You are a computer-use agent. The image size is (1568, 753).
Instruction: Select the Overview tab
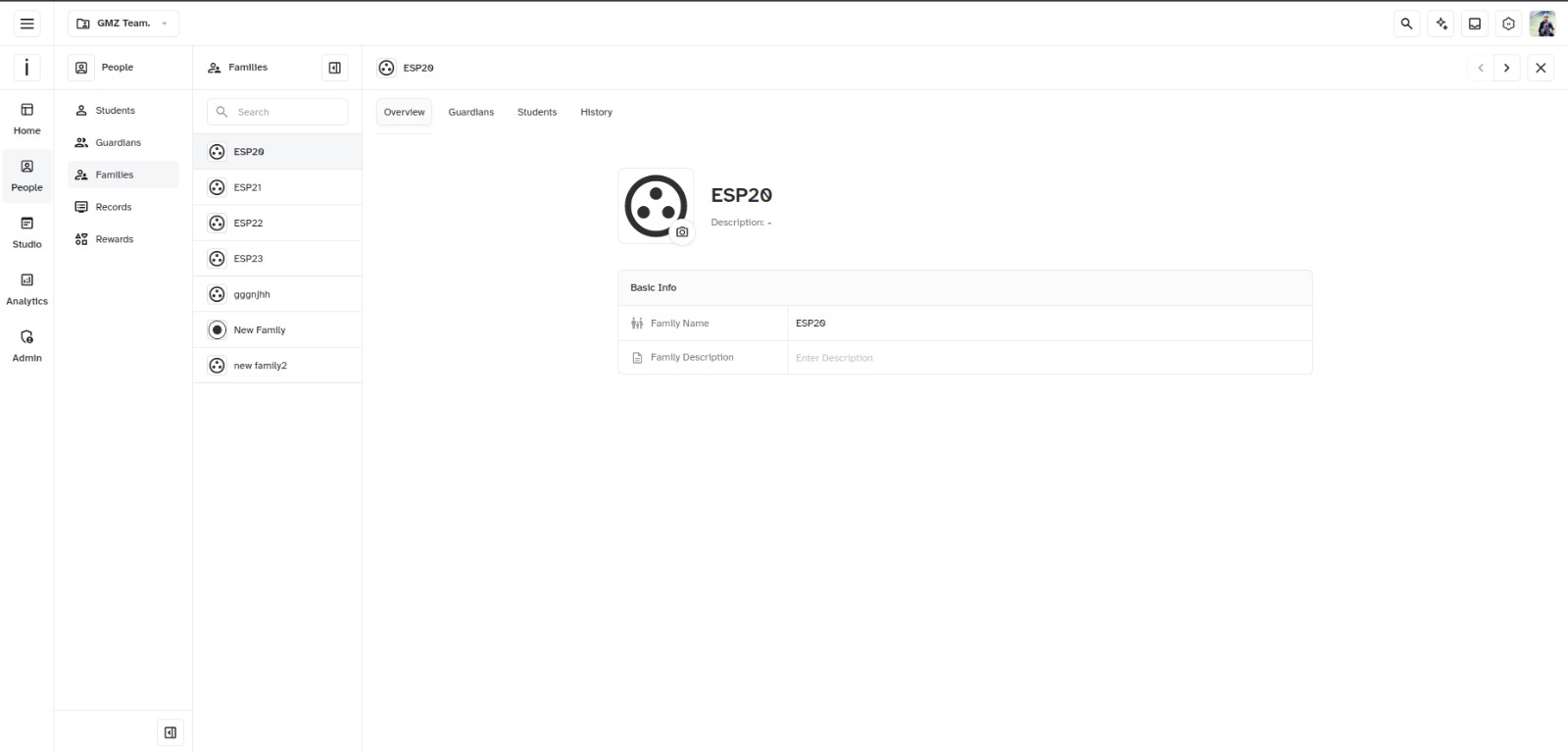click(404, 112)
